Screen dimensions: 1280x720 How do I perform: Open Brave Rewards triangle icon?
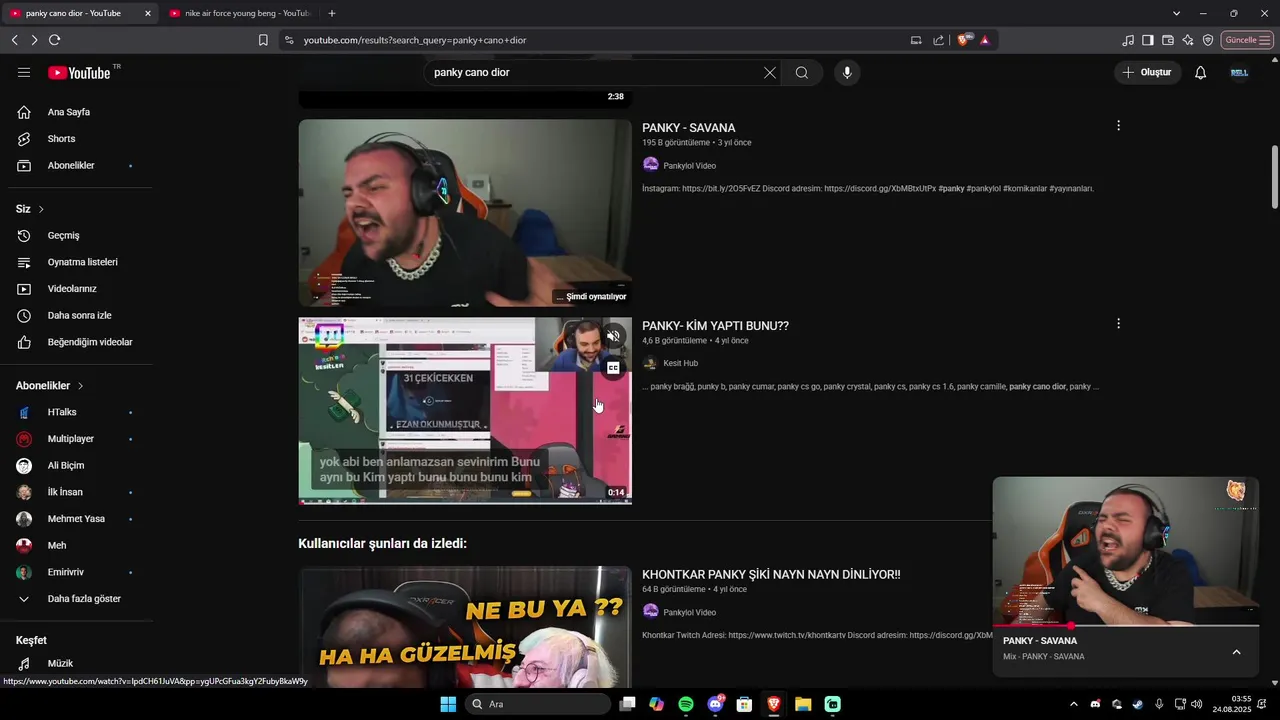985,40
